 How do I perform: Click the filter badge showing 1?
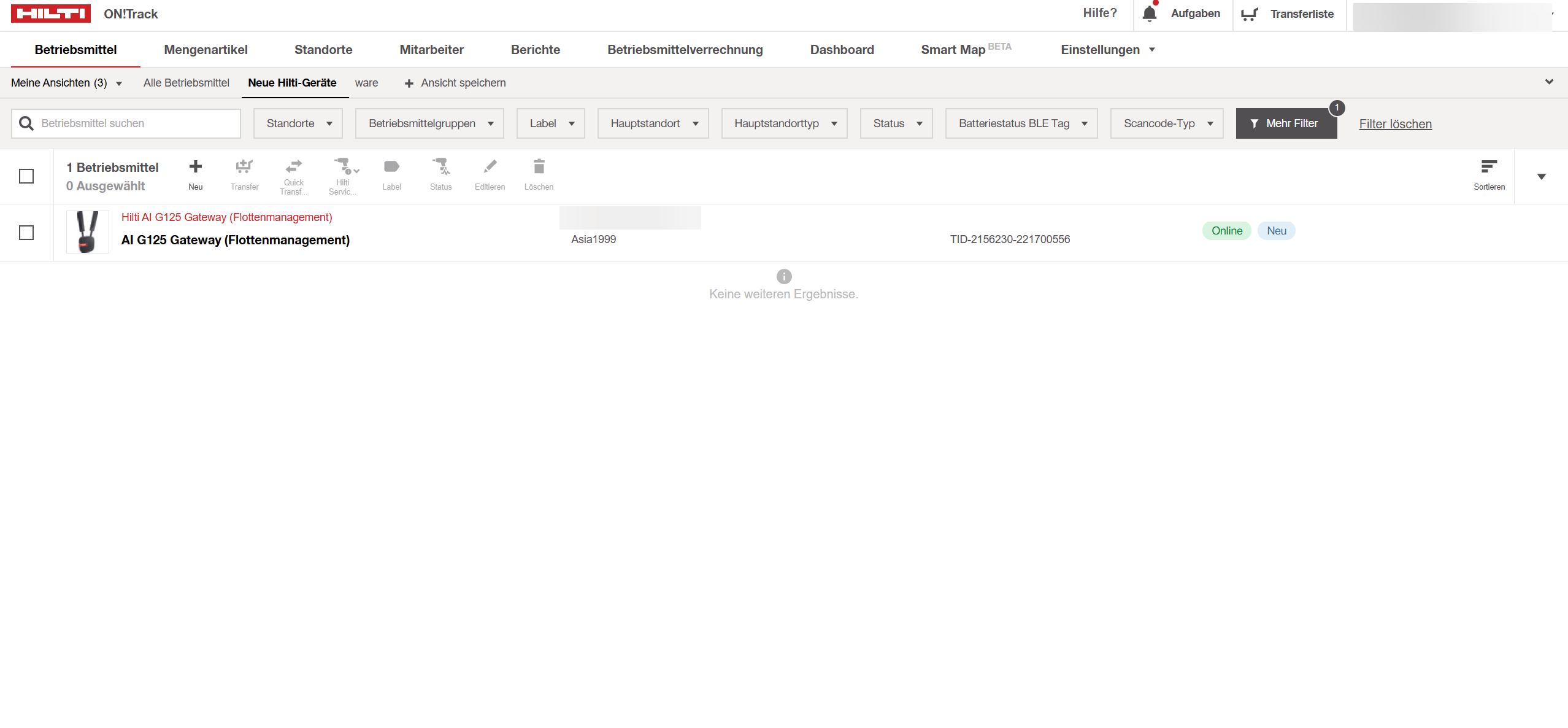coord(1337,108)
